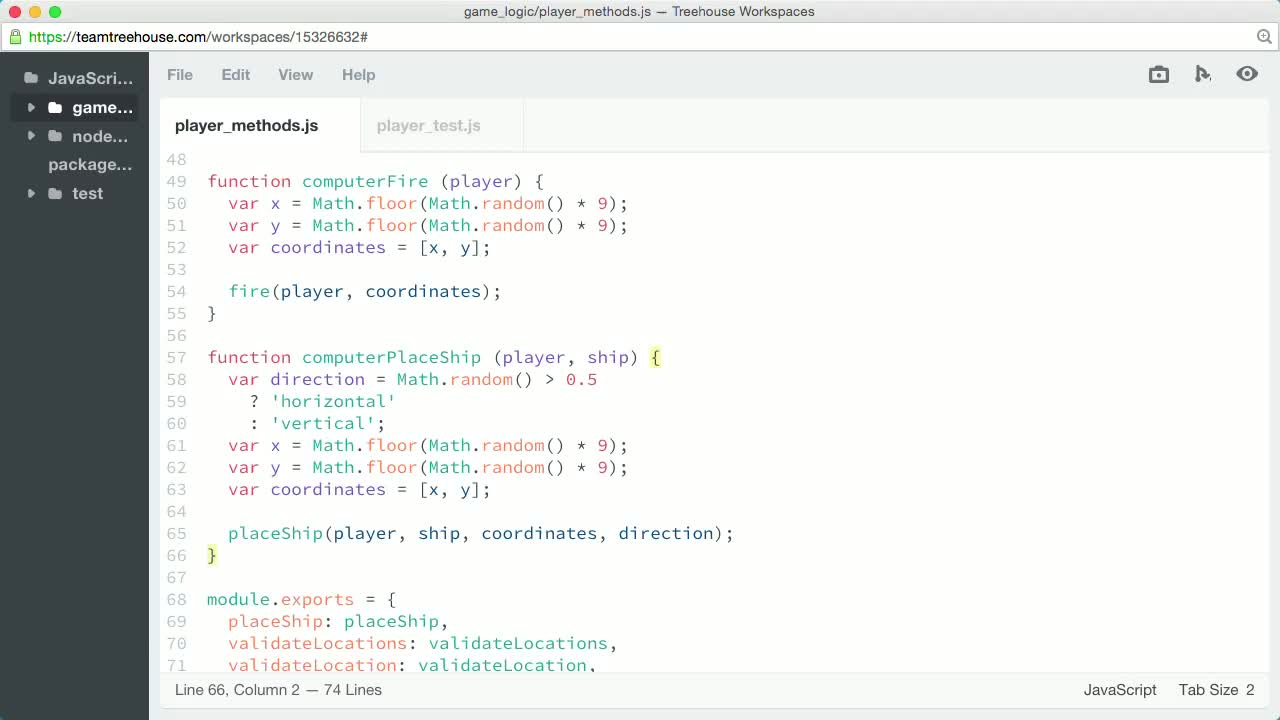Click the browser zoom magnifier icon

1264,37
